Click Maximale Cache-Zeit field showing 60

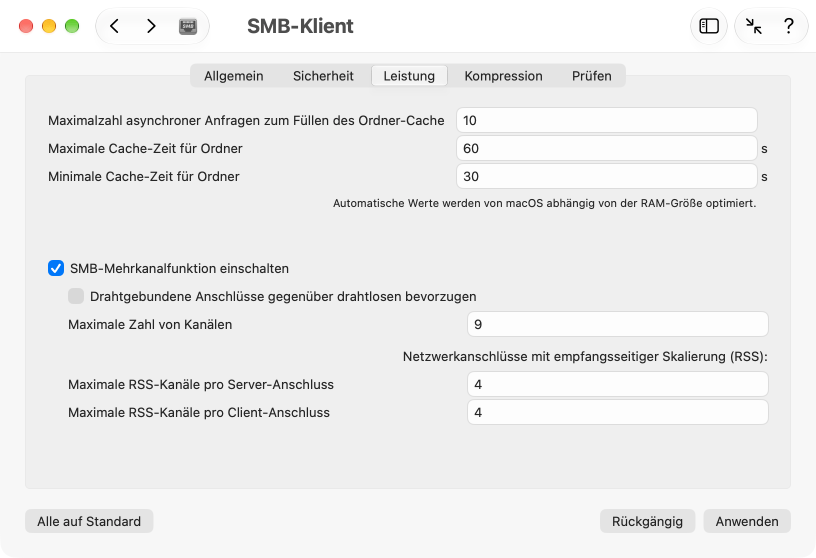pos(606,148)
